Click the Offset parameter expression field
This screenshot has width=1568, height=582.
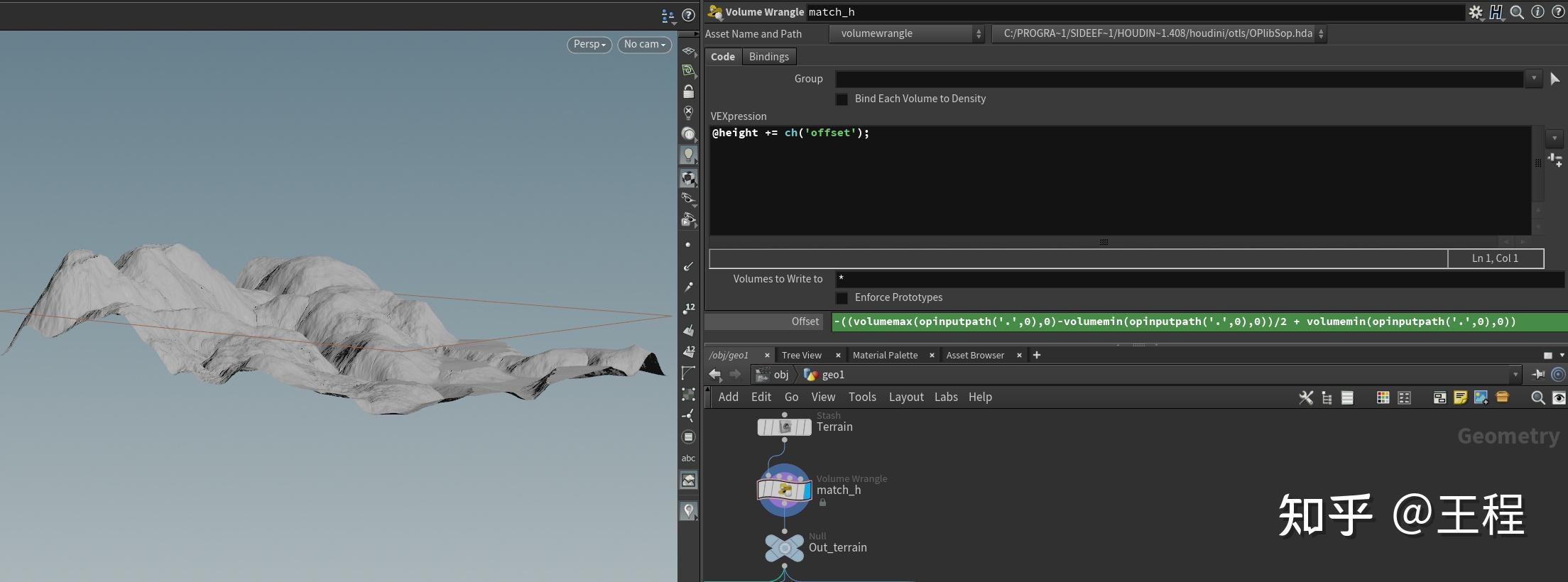(1198, 322)
